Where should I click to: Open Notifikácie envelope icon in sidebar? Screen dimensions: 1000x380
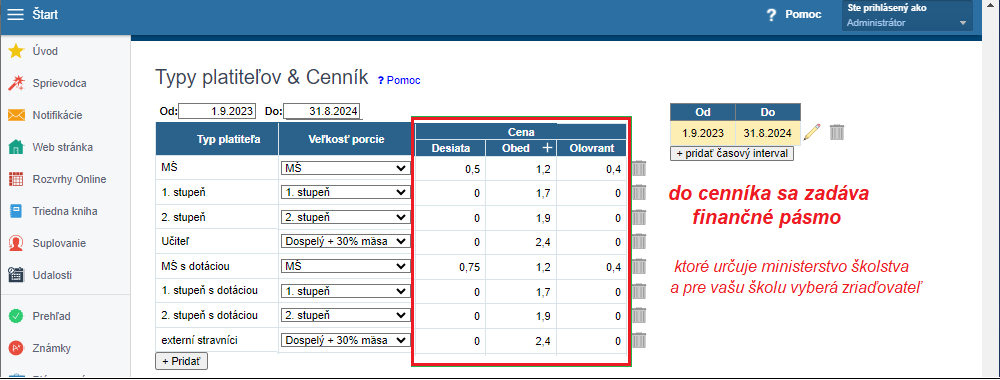(x=16, y=115)
